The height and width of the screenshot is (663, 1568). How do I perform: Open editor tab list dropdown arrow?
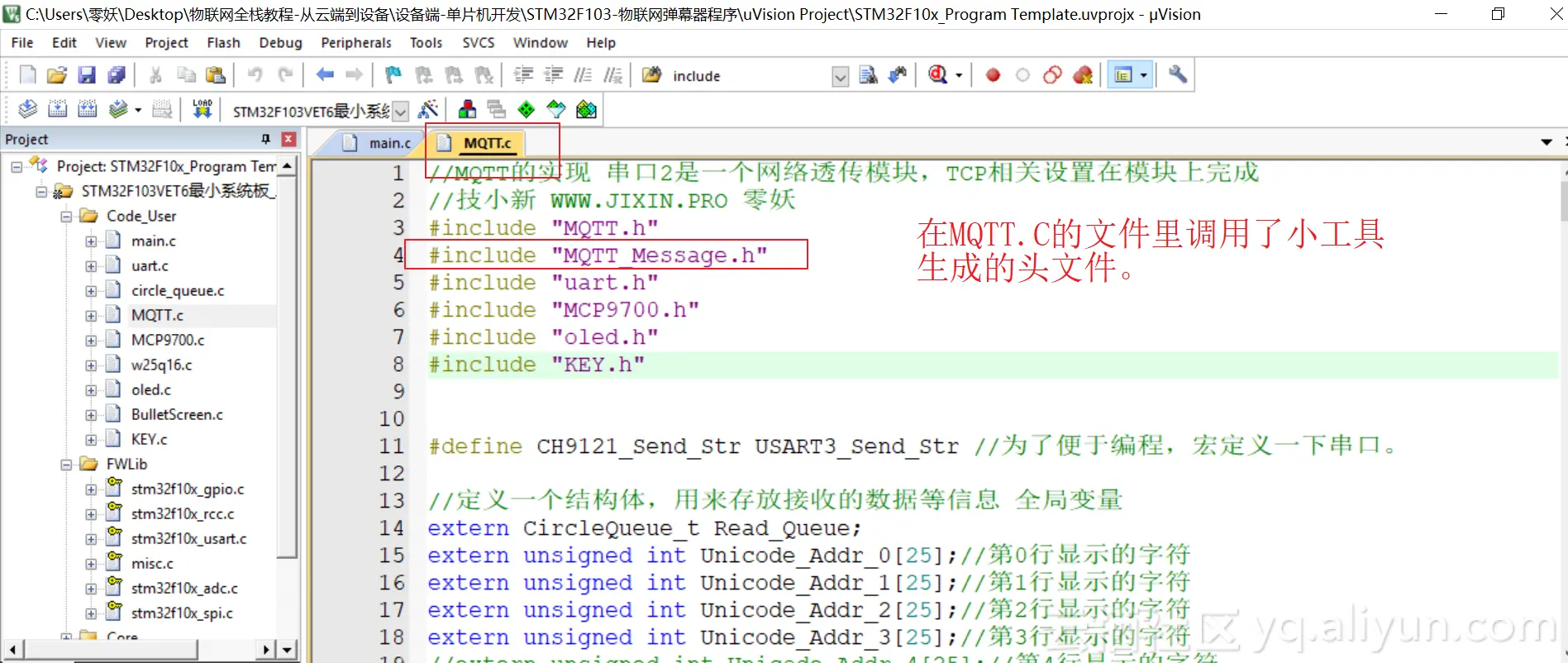tap(1547, 142)
